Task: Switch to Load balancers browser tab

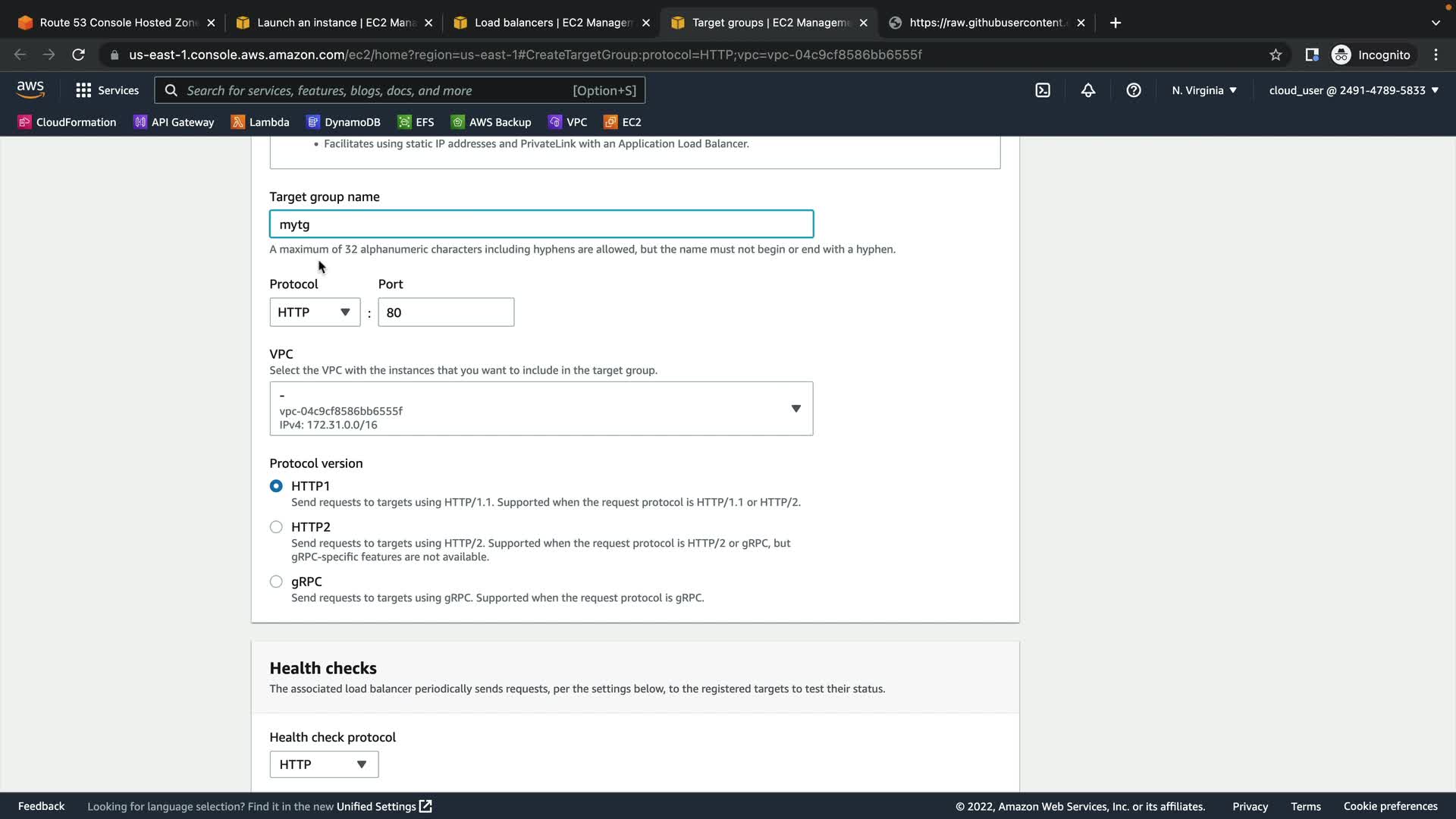Action: click(x=552, y=23)
